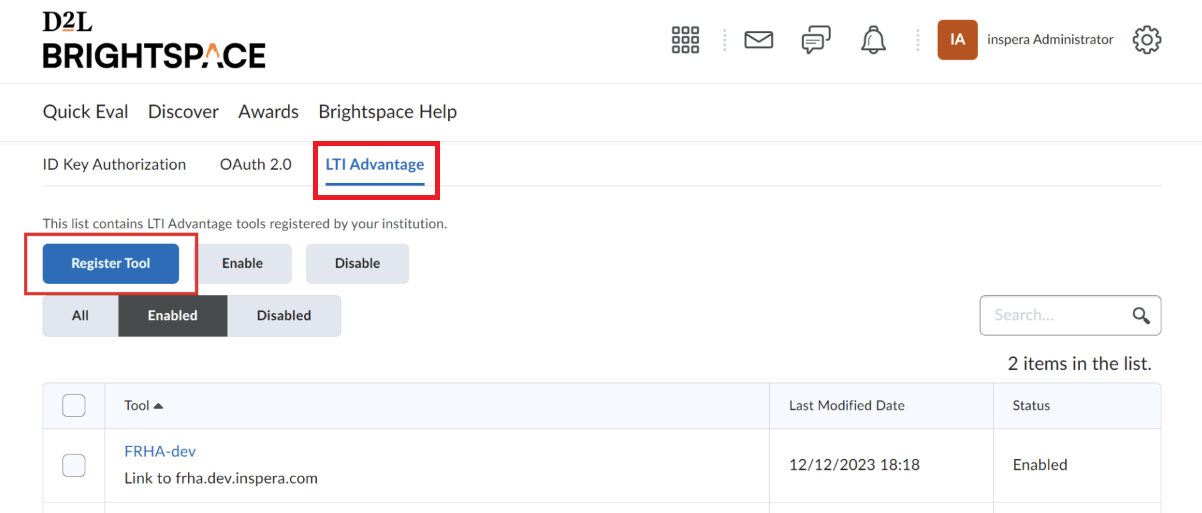Show All tools filter
Screen dimensions: 1202x513
(x=80, y=316)
